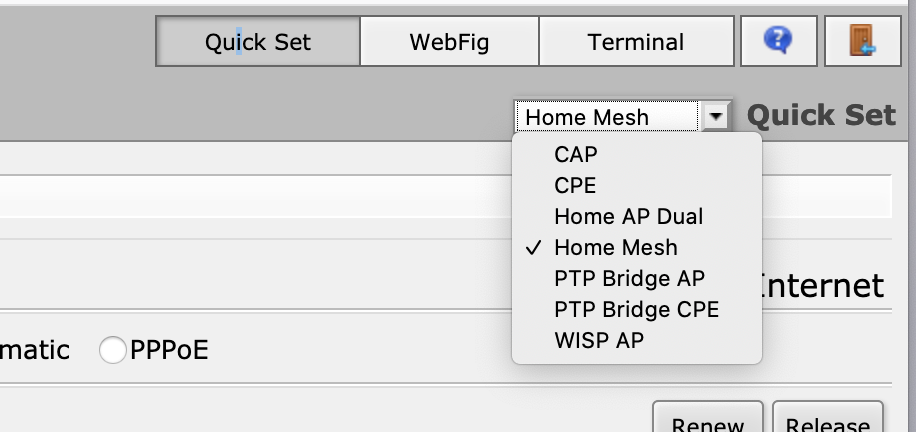Open the Home Mesh mode dropdown arrow
The image size is (916, 432).
pyautogui.click(x=715, y=117)
